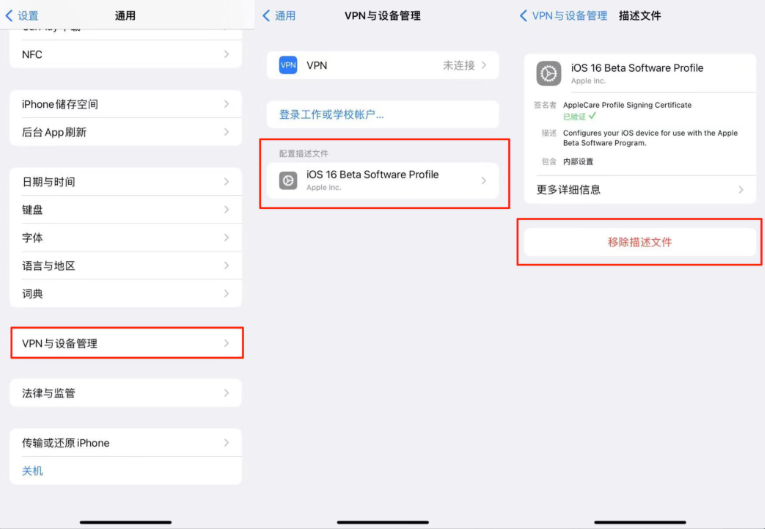Click AppleCare Profile Signing Certificate text
The height and width of the screenshot is (529, 765).
(x=627, y=105)
